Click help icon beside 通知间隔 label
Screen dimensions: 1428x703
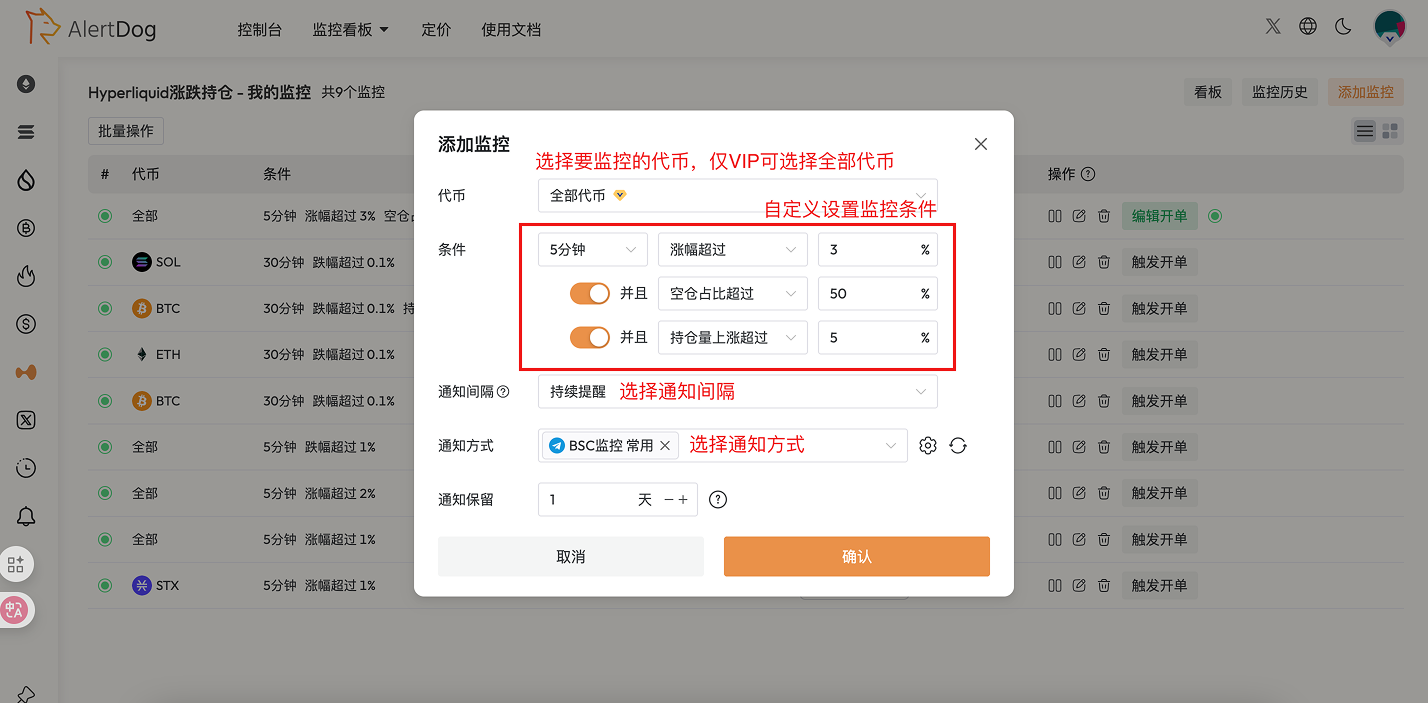504,392
